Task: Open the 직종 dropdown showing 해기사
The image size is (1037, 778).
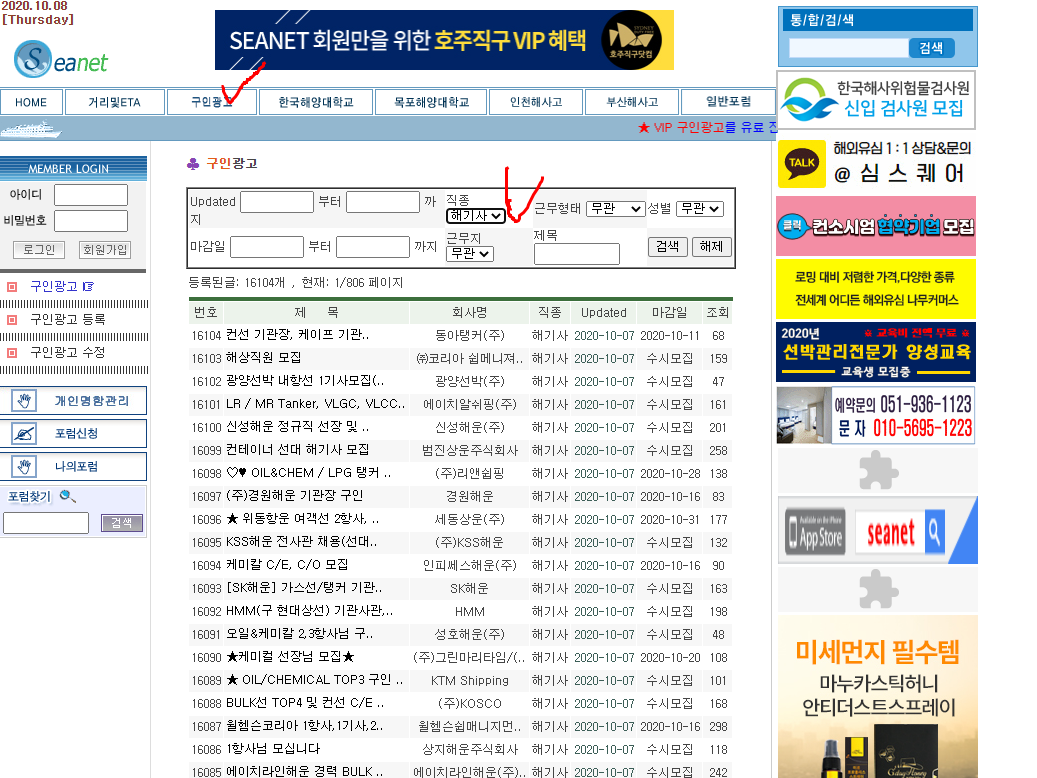Action: (x=476, y=216)
